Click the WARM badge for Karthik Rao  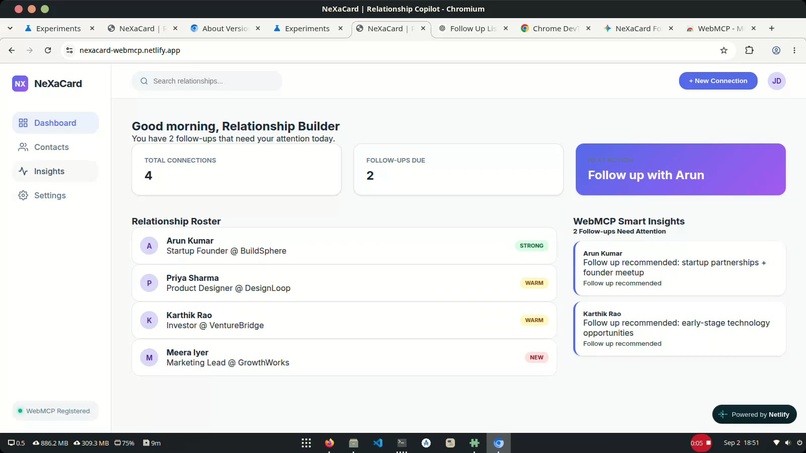coord(534,320)
